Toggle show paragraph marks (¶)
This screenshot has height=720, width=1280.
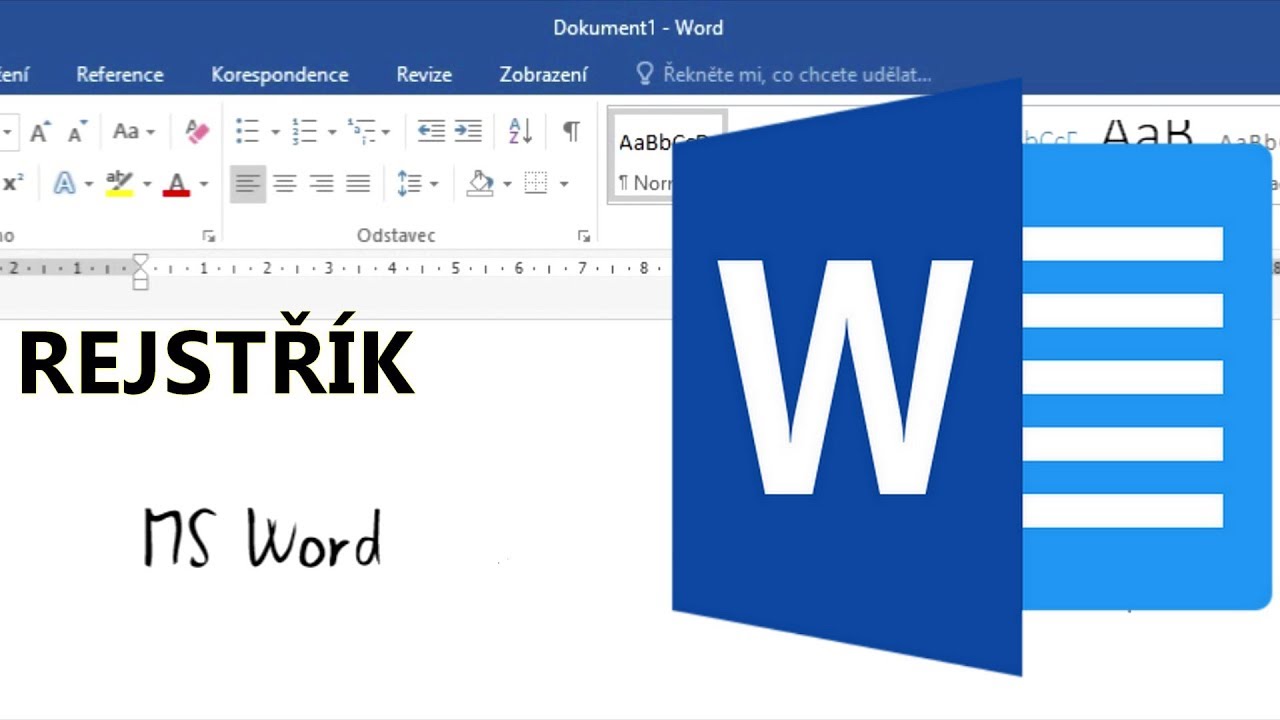click(x=571, y=131)
